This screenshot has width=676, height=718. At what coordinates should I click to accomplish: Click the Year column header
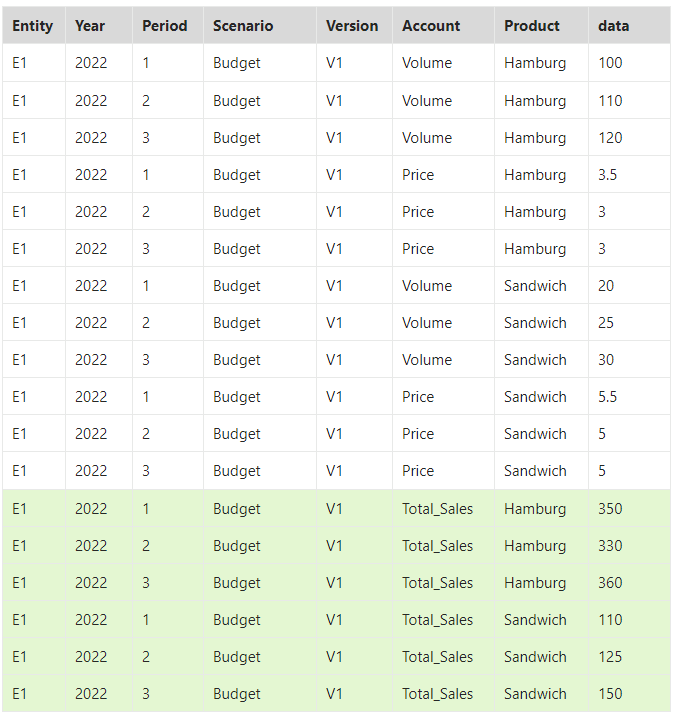tap(90, 26)
